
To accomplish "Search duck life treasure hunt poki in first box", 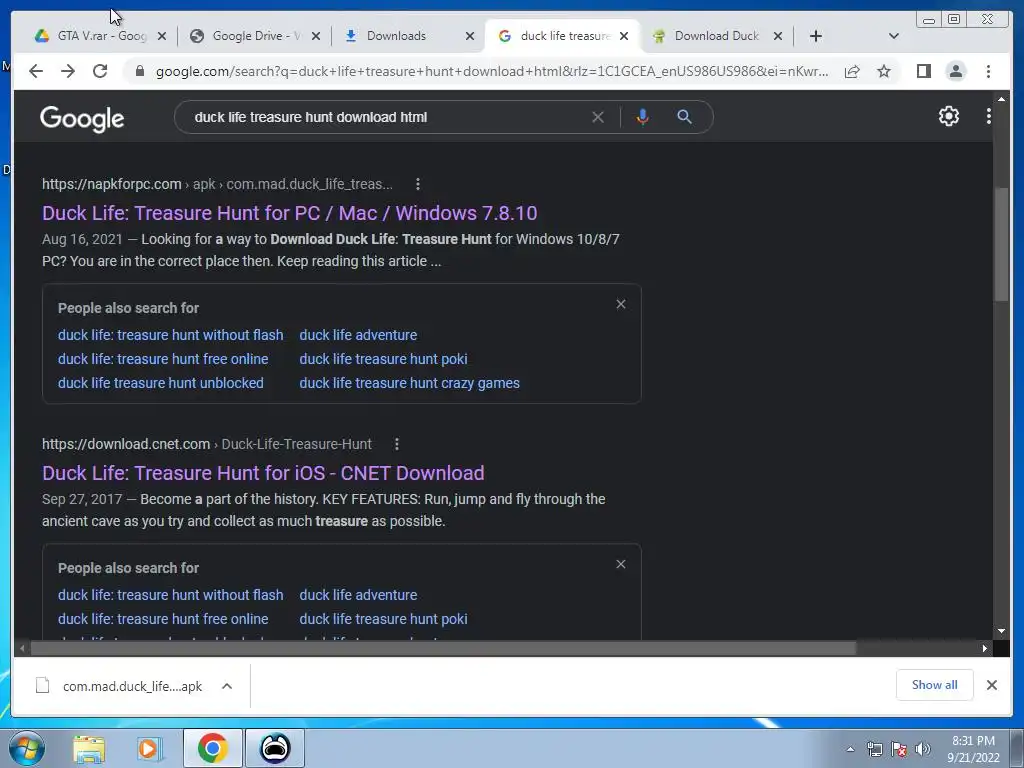I will tap(383, 359).
